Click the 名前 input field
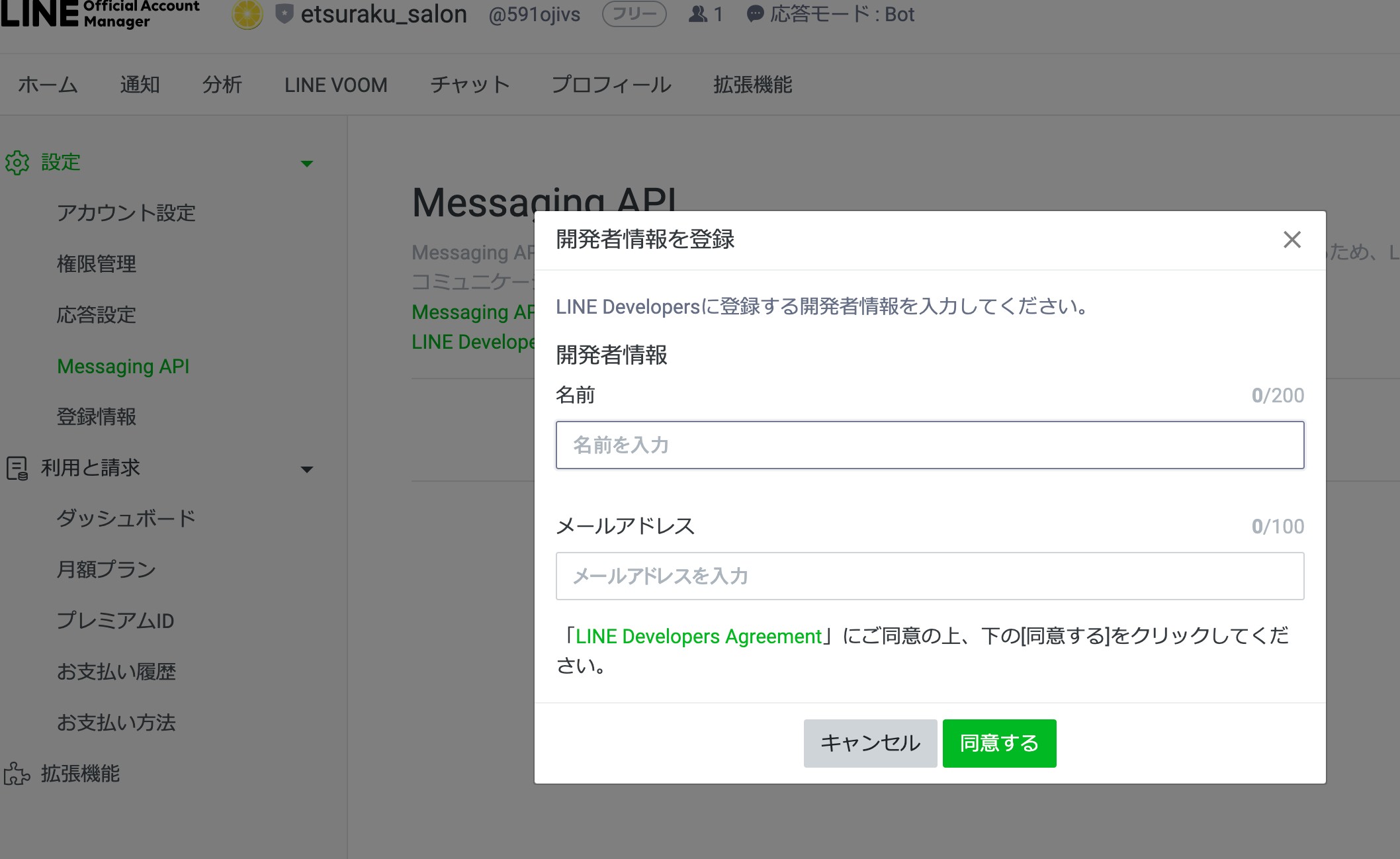The image size is (1400, 859). (x=930, y=445)
